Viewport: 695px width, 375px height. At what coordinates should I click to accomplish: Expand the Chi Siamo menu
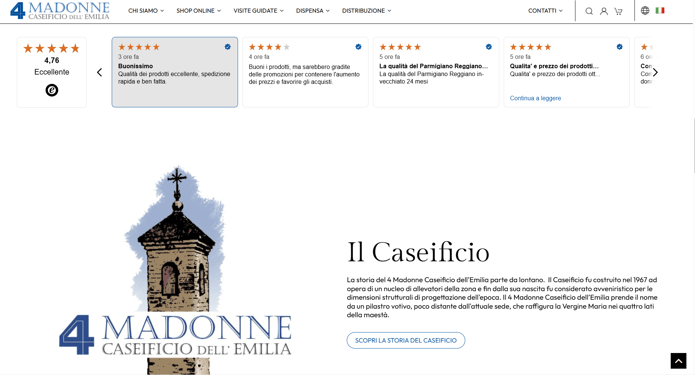pyautogui.click(x=146, y=11)
